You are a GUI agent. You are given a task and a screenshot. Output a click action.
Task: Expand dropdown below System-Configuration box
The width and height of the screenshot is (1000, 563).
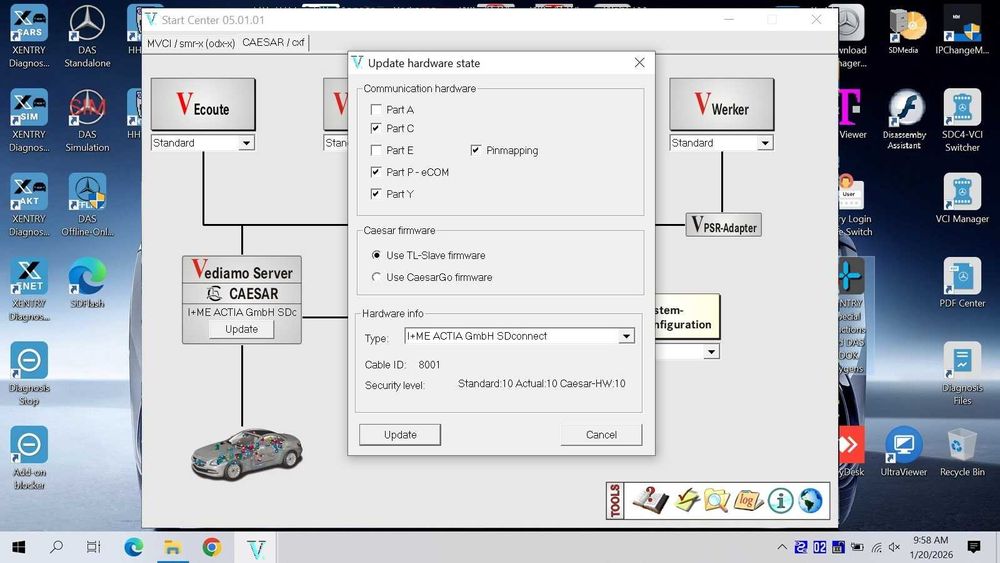coord(711,352)
